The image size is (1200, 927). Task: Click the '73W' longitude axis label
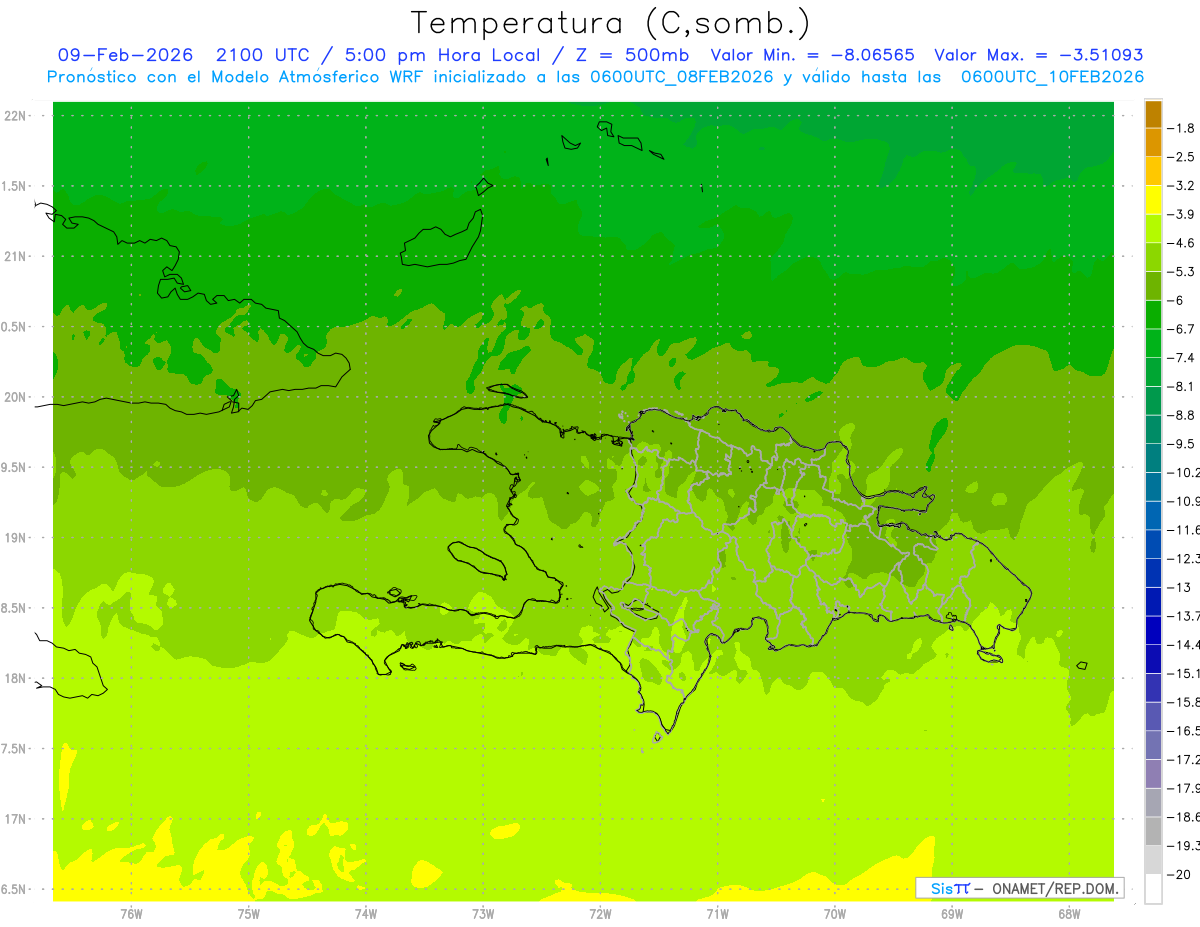(x=483, y=913)
